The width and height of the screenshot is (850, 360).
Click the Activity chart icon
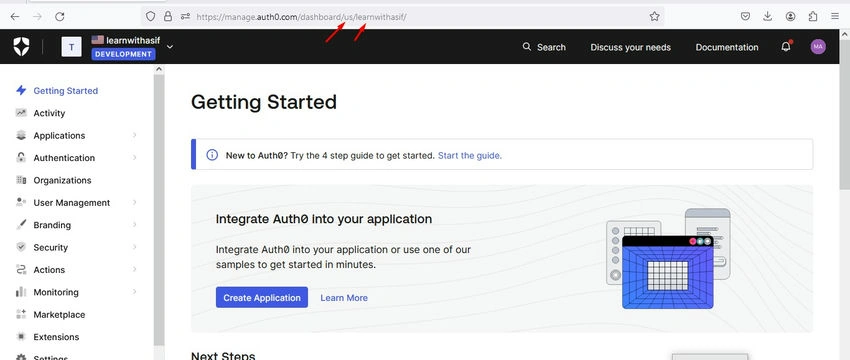tap(21, 113)
